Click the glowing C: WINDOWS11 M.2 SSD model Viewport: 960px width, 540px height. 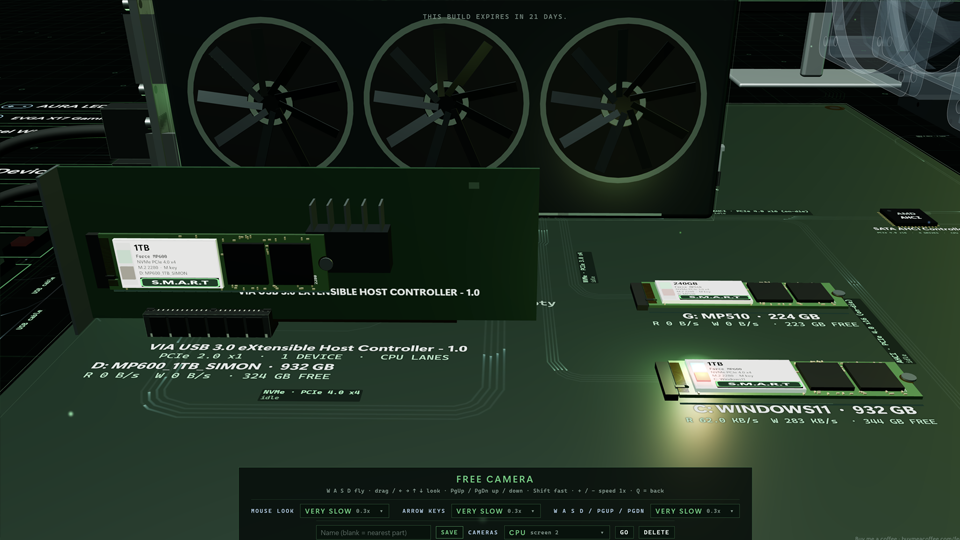[x=787, y=378]
